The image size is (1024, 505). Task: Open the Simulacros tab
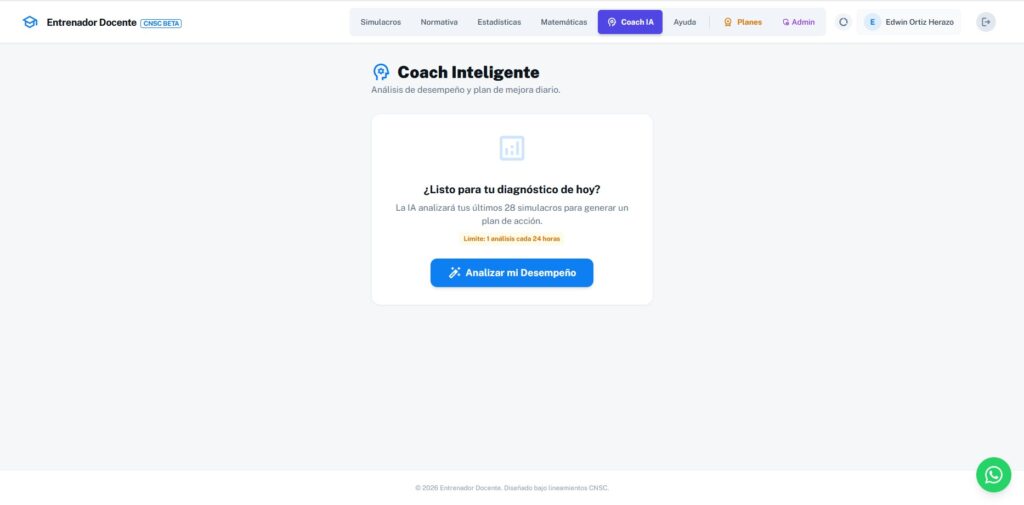point(381,22)
